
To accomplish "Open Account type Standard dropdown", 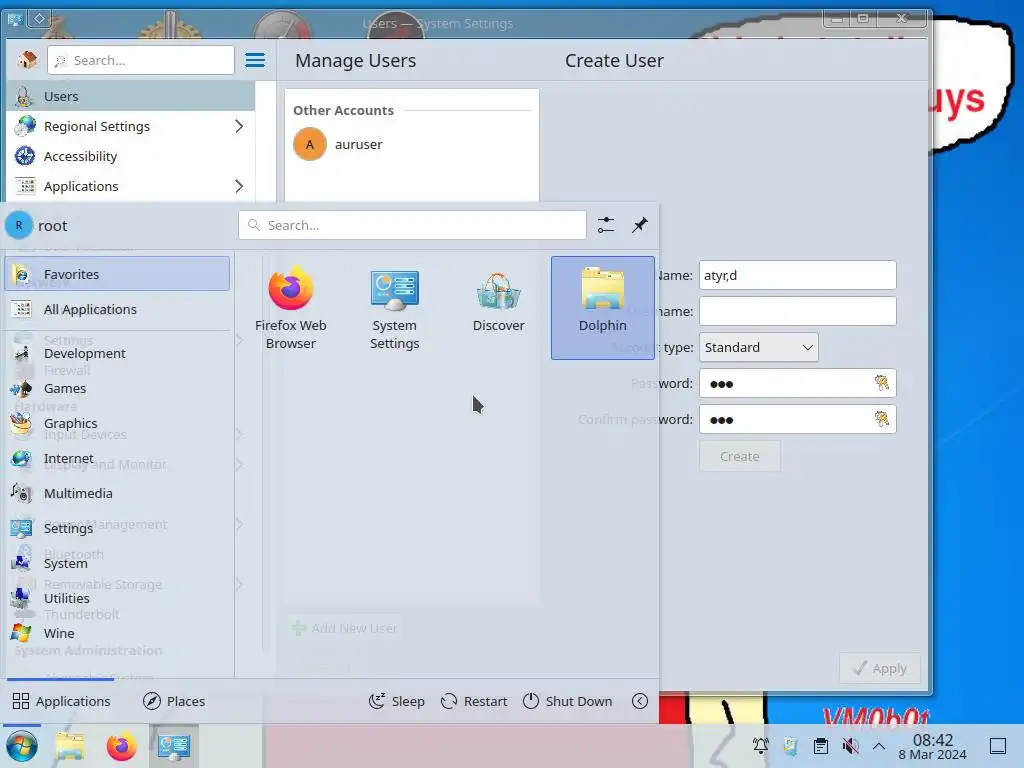I will point(758,347).
